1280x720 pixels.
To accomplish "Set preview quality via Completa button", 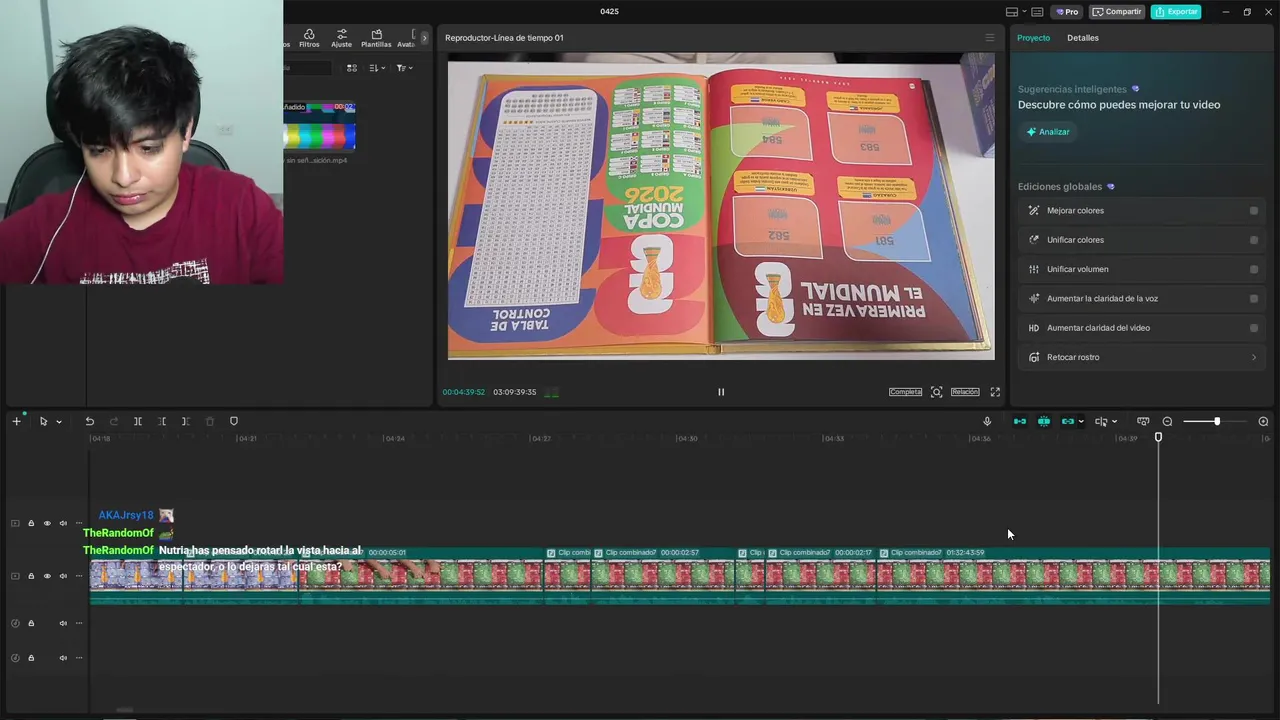I will 905,392.
